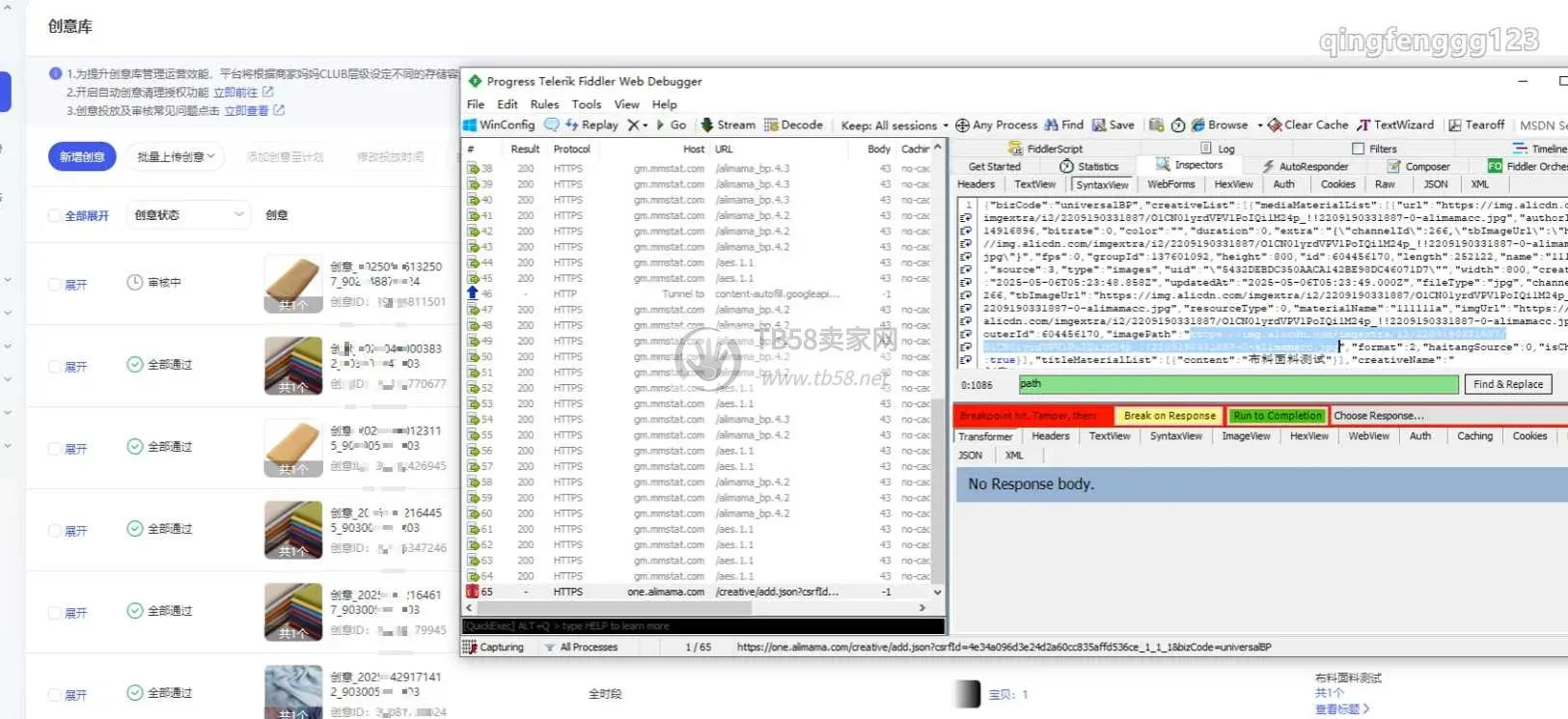
Task: Sort sessions by the Host column header
Action: [693, 149]
